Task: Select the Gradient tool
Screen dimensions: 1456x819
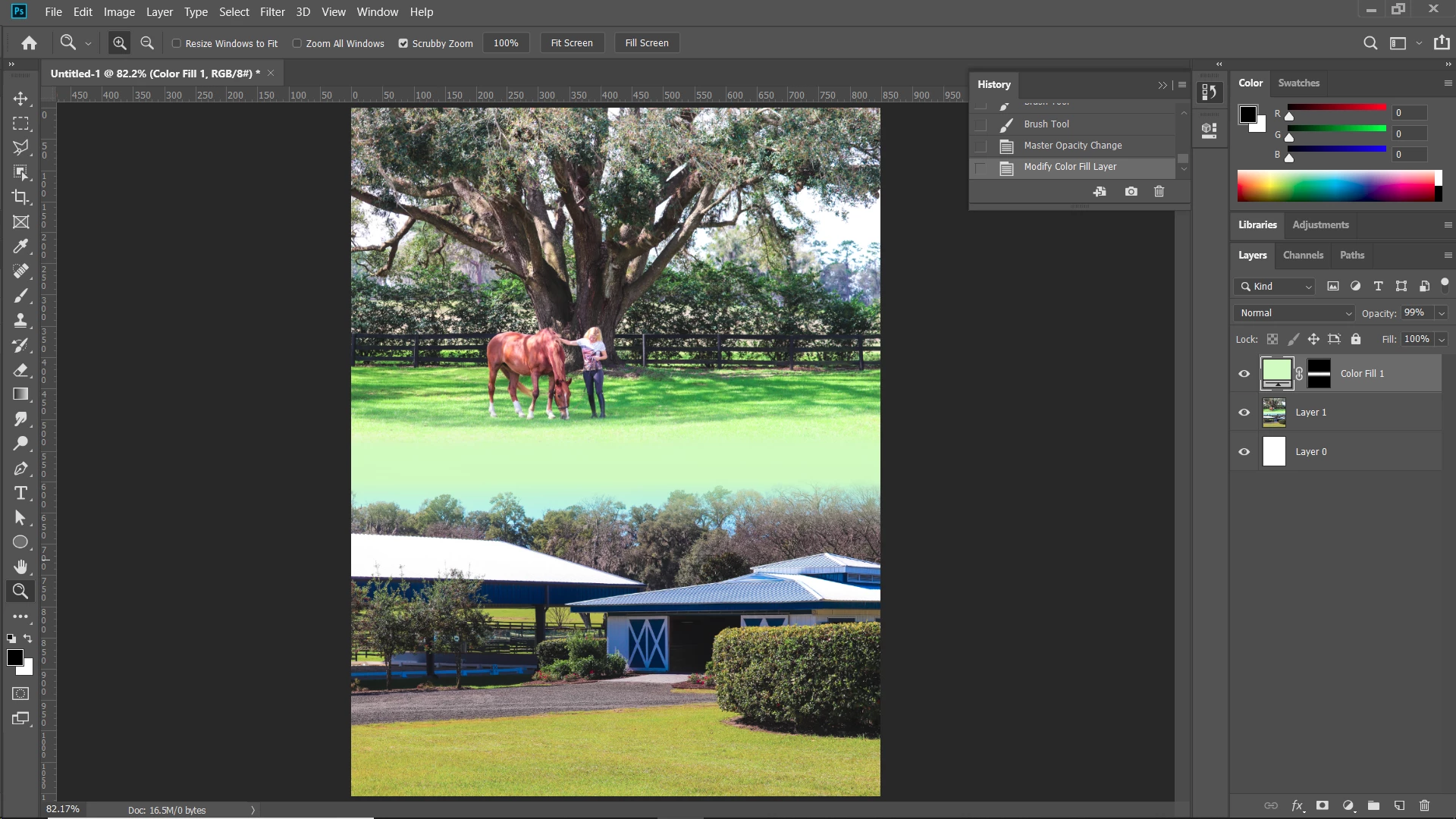Action: (20, 394)
